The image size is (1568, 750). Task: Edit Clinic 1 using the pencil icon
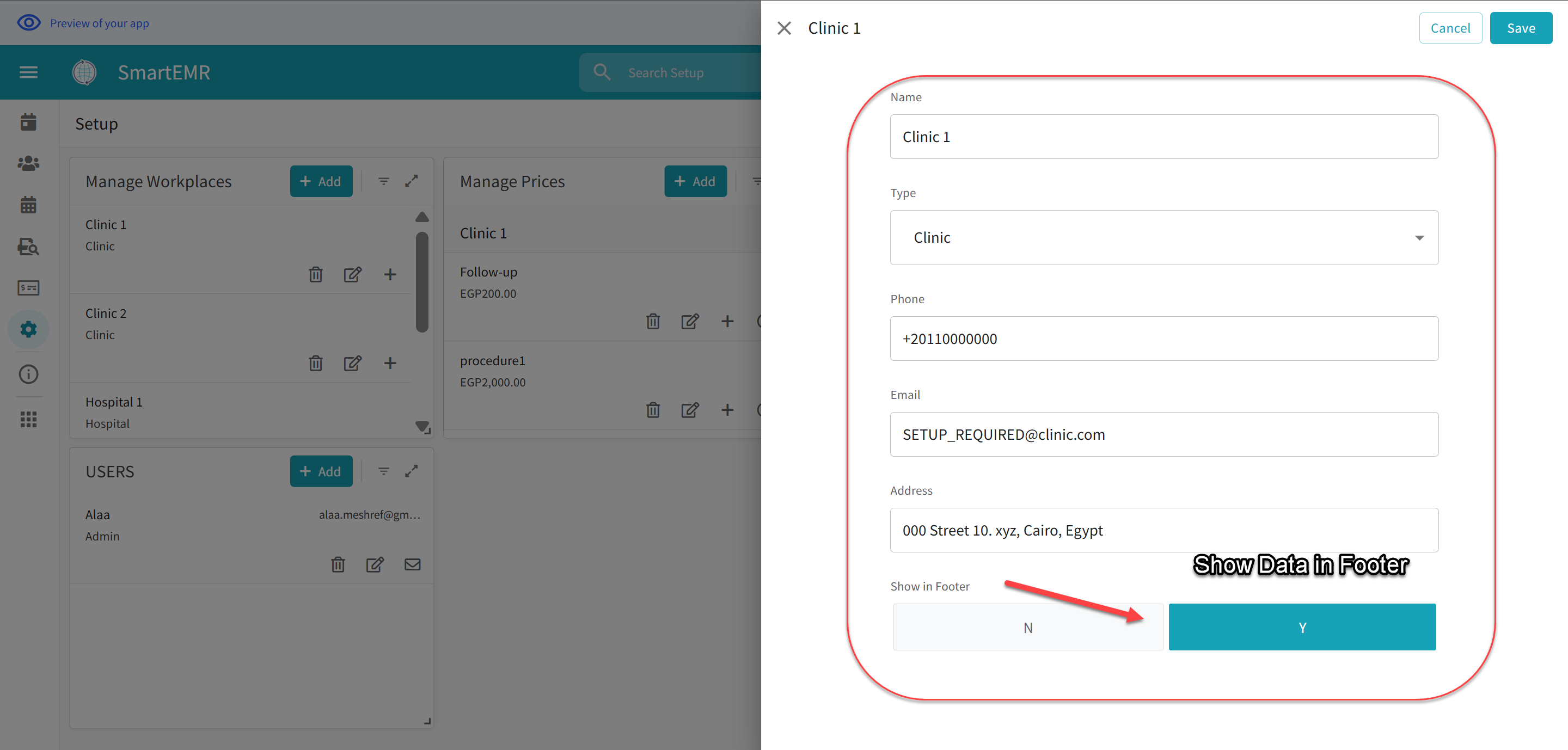pos(353,274)
